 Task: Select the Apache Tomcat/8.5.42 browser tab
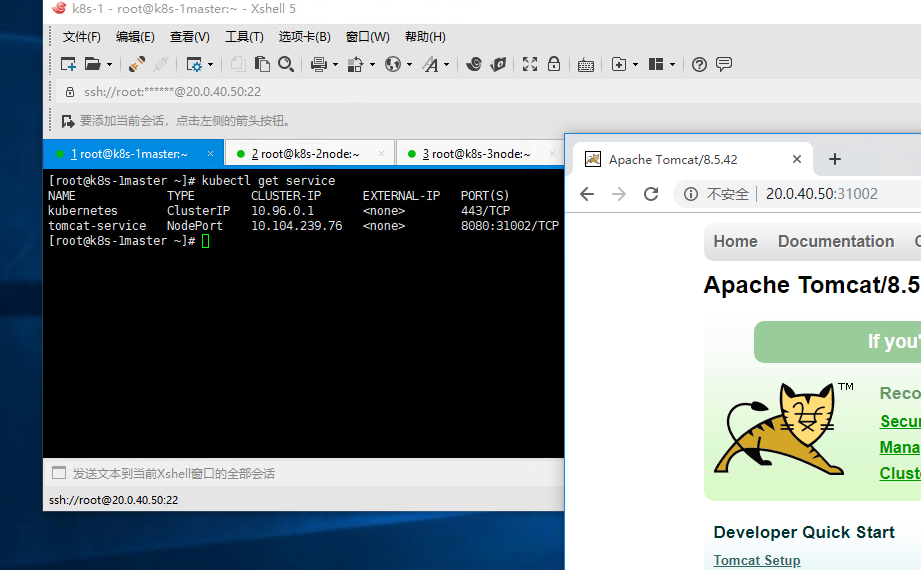point(693,159)
